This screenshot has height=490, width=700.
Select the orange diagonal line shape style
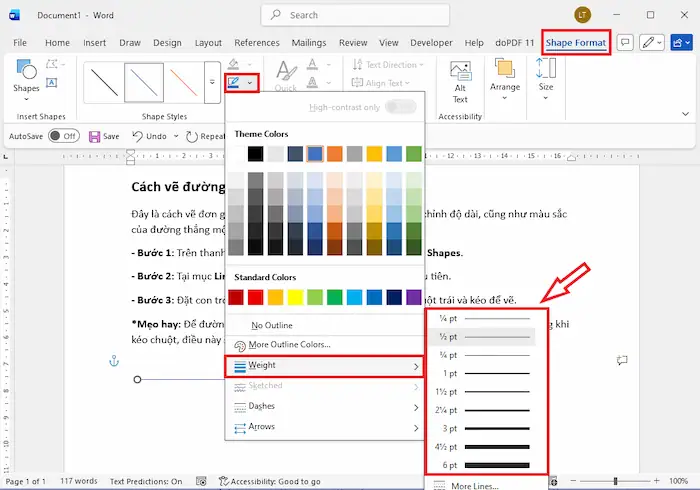click(182, 84)
